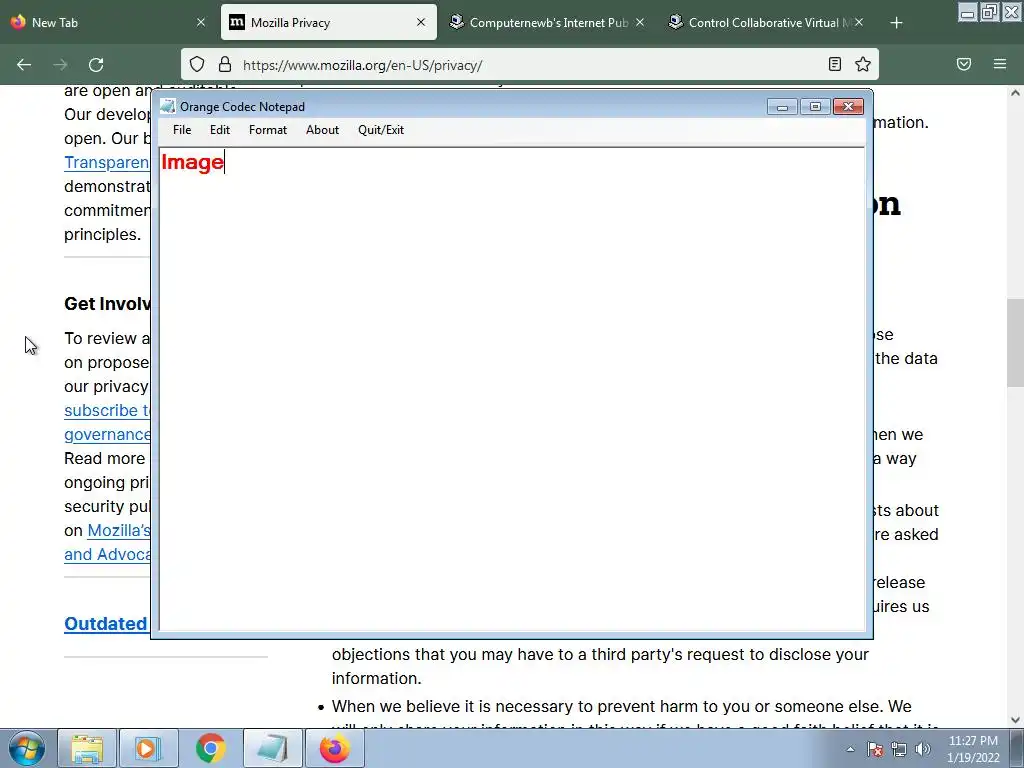This screenshot has width=1024, height=768.
Task: Open Google Chrome from the taskbar
Action: coord(210,748)
